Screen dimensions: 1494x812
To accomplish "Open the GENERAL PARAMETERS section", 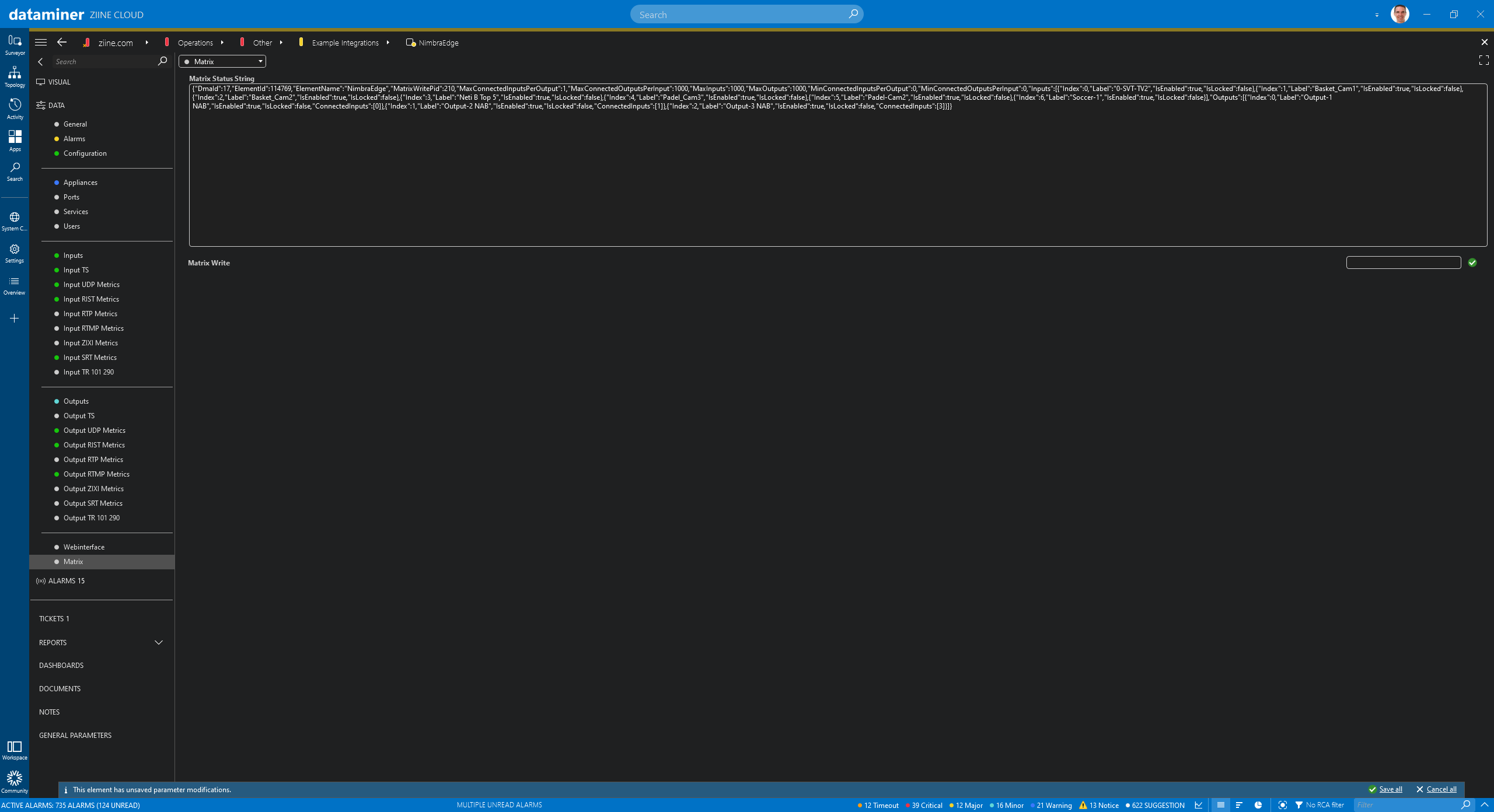I will click(75, 736).
